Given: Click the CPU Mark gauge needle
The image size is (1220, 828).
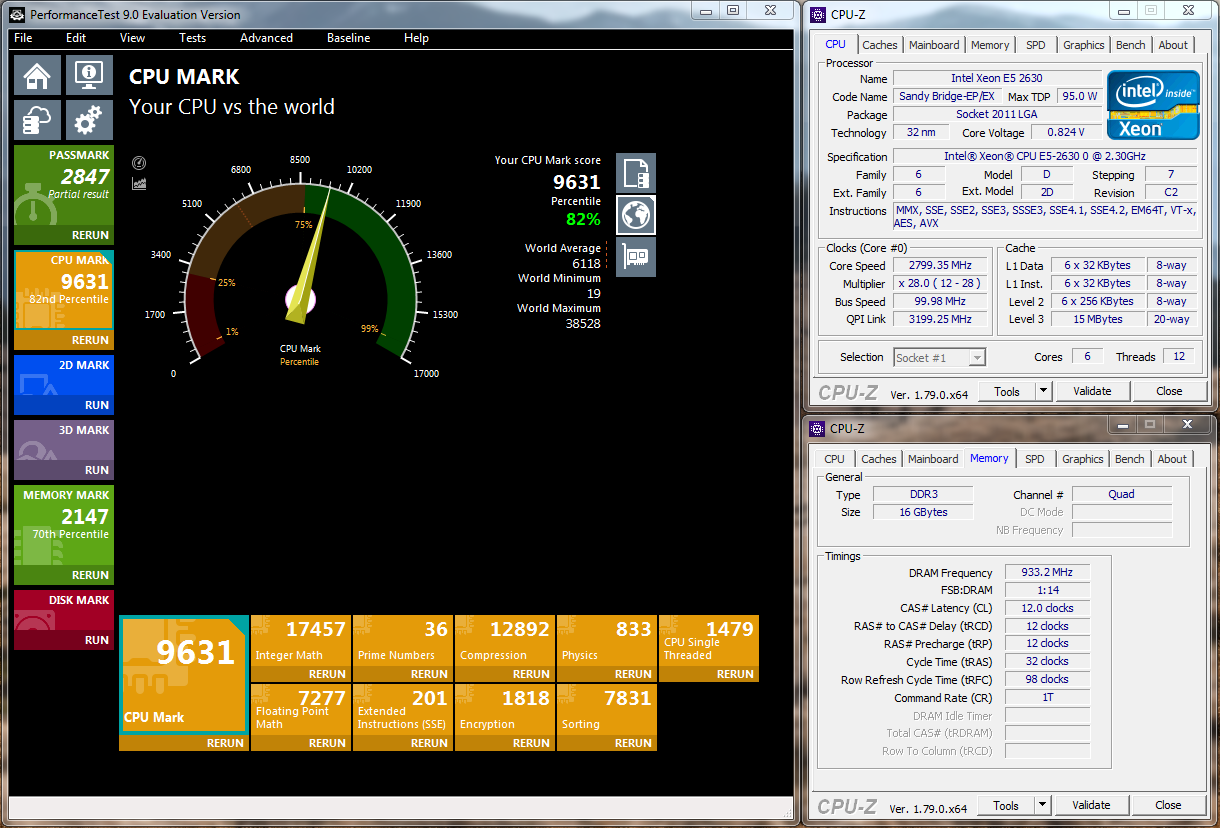Looking at the screenshot, I should pyautogui.click(x=312, y=258).
